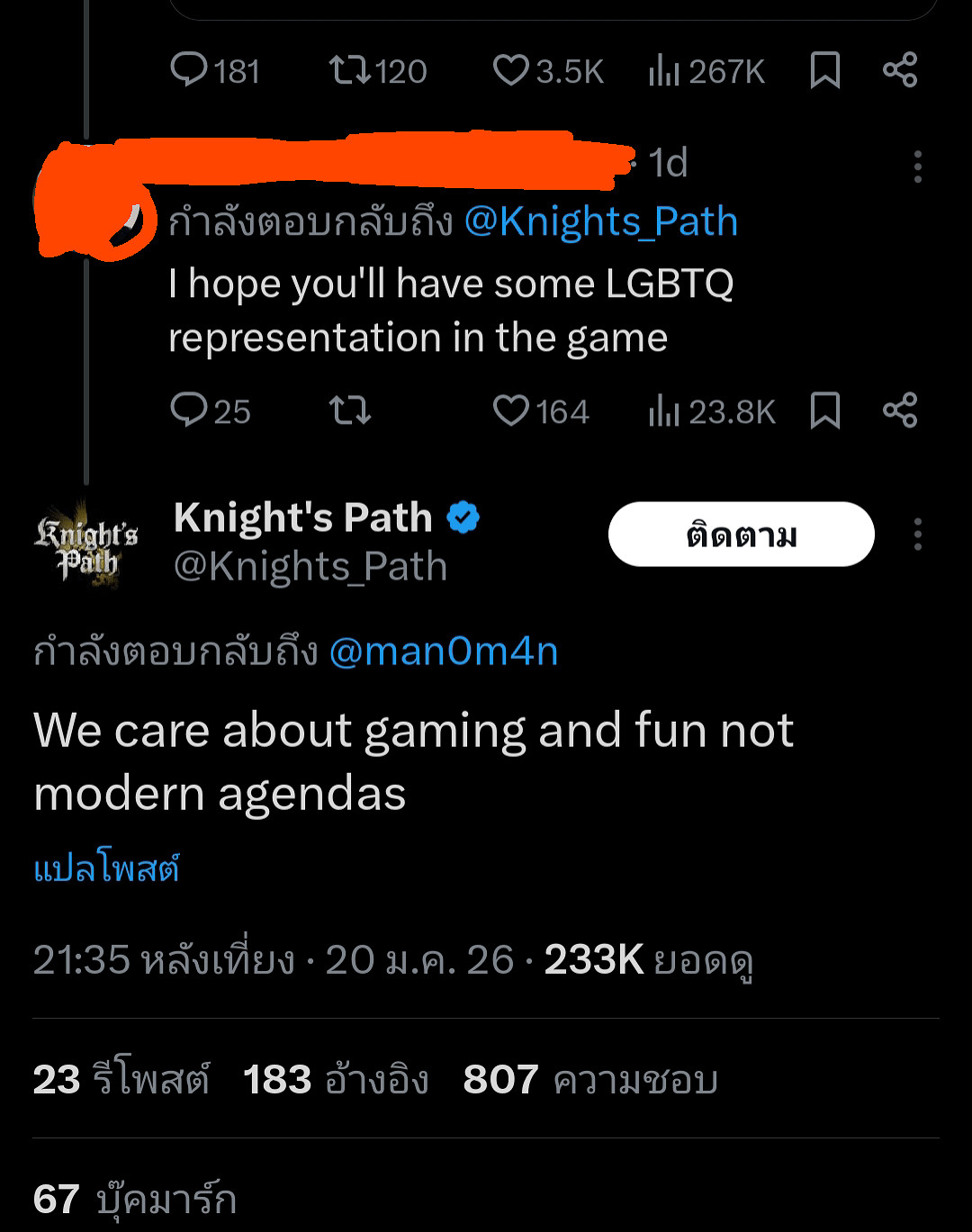Like the reply with 164 likes

pyautogui.click(x=511, y=410)
